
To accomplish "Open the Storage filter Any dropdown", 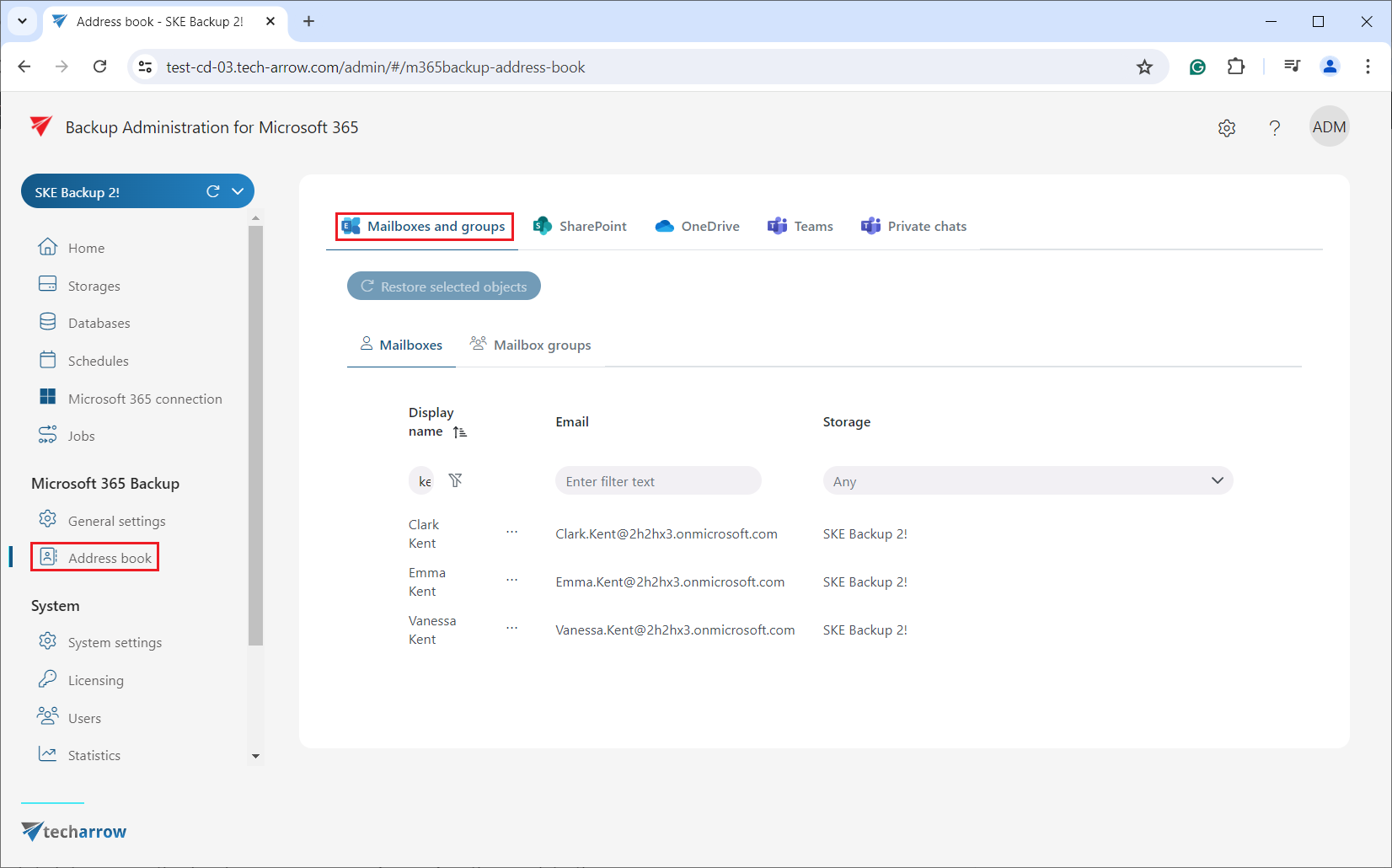I will pos(1027,481).
